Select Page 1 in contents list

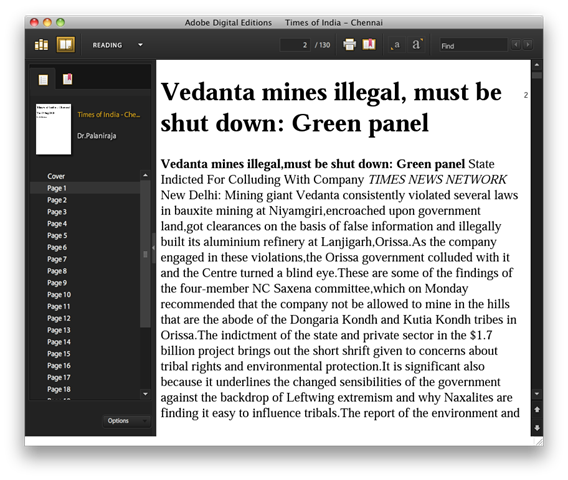(85, 188)
